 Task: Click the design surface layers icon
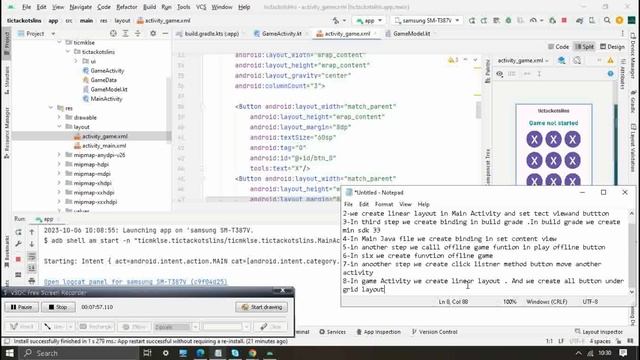pos(562,60)
